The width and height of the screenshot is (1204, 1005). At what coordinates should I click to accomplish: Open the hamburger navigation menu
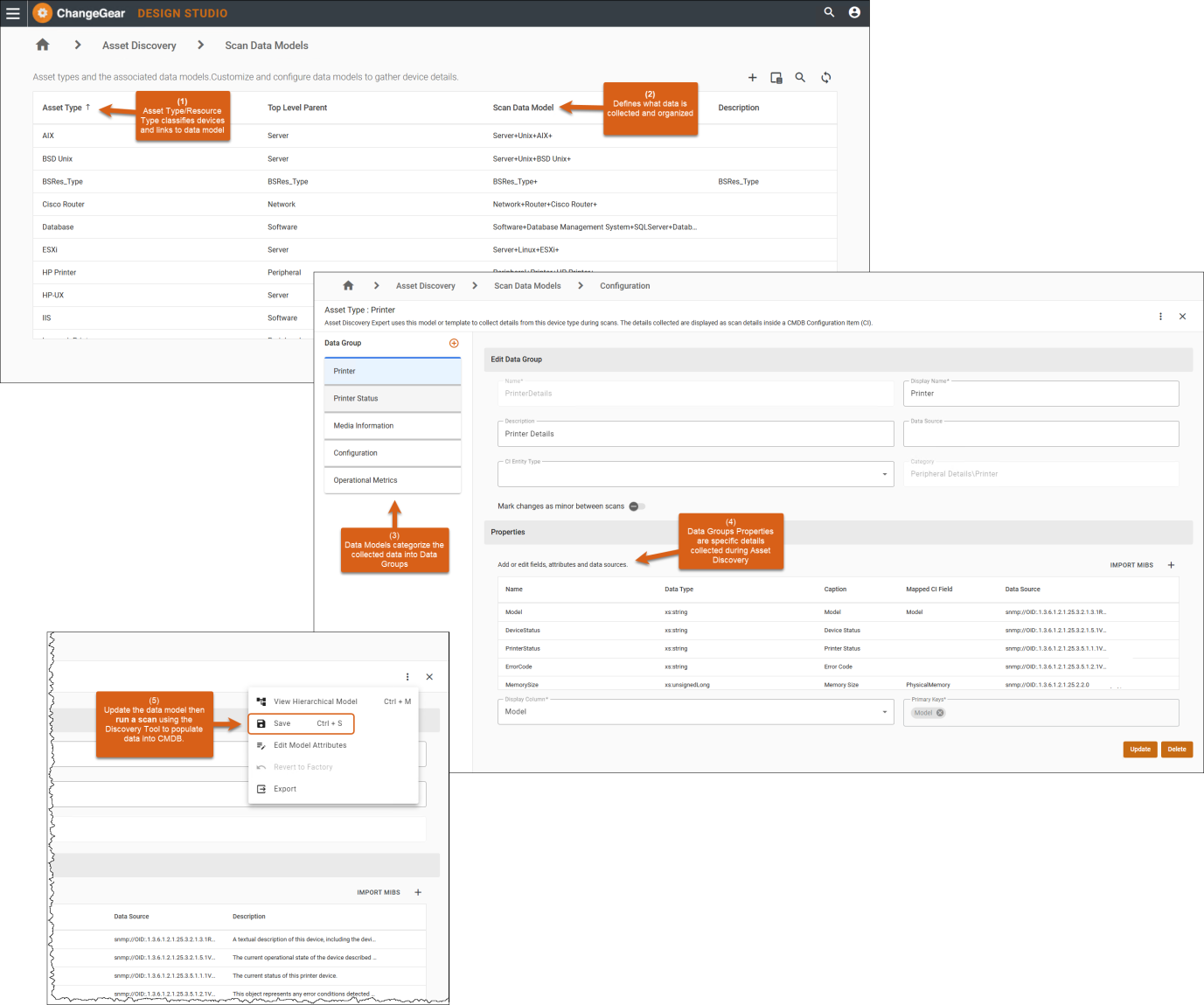pyautogui.click(x=13, y=13)
